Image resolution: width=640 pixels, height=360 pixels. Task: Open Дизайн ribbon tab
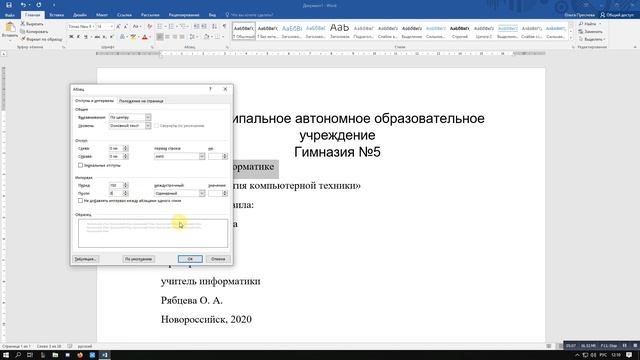(80, 15)
